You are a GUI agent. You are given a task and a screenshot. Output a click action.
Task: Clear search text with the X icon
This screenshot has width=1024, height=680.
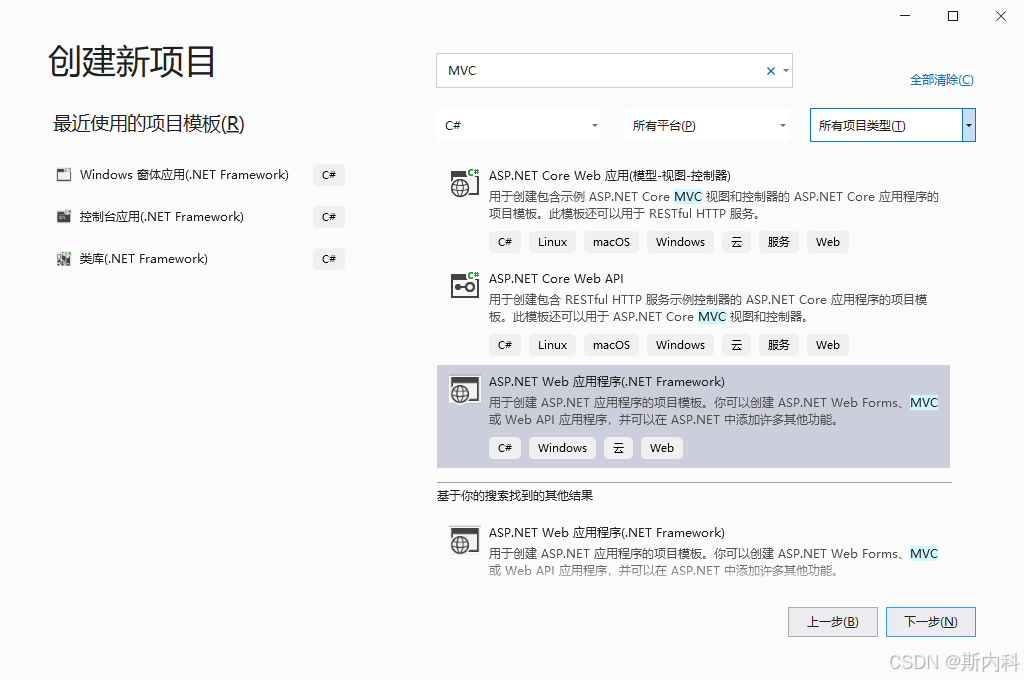(x=771, y=71)
